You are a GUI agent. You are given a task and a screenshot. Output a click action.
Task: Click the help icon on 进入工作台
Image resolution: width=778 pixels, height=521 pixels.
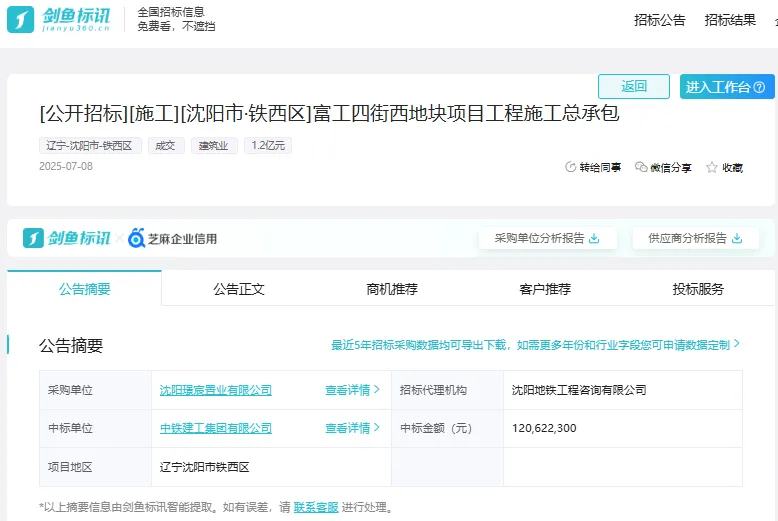pyautogui.click(x=761, y=87)
